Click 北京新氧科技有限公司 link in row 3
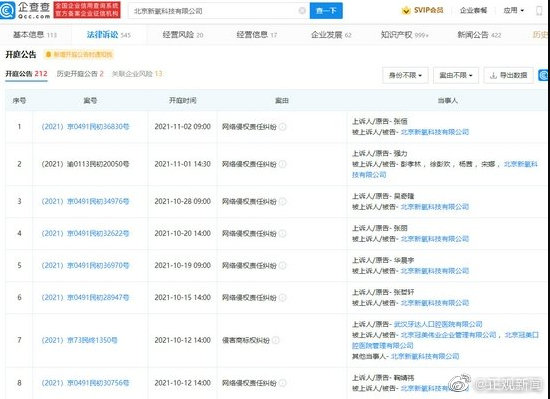550x399 pixels. coord(435,207)
